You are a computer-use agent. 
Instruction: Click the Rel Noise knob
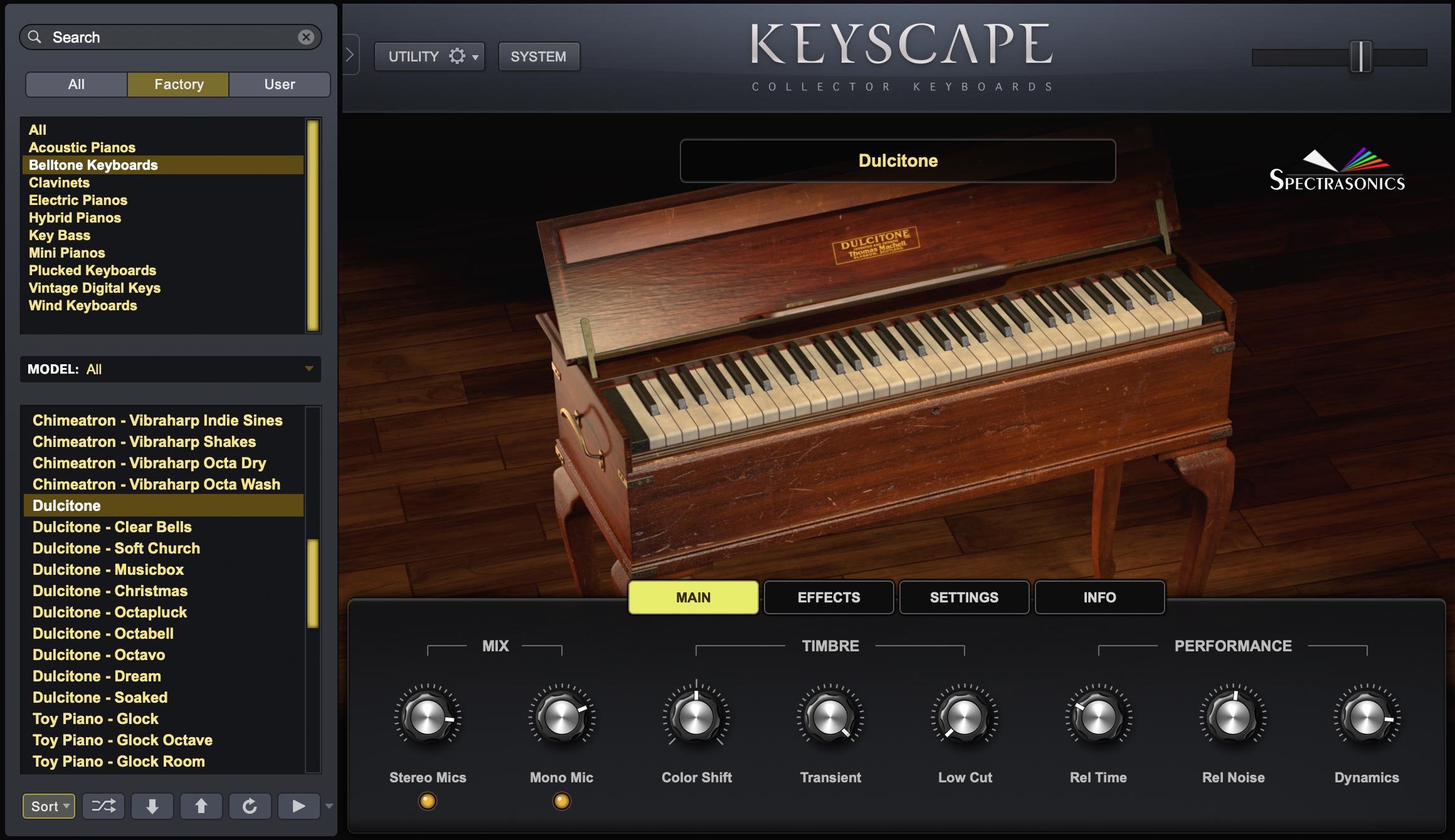(1233, 717)
